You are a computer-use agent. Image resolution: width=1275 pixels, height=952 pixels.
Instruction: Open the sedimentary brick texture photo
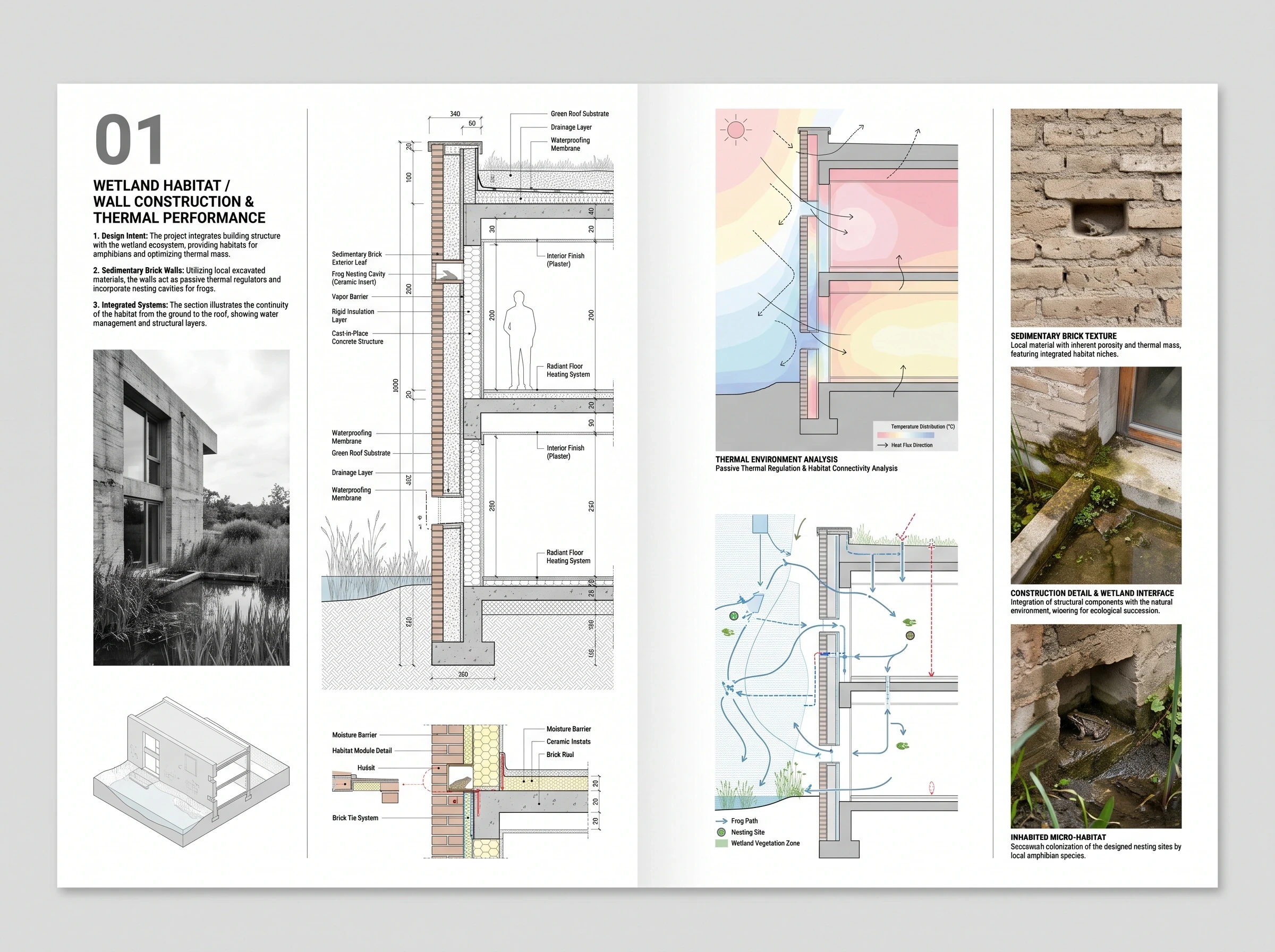click(1096, 218)
